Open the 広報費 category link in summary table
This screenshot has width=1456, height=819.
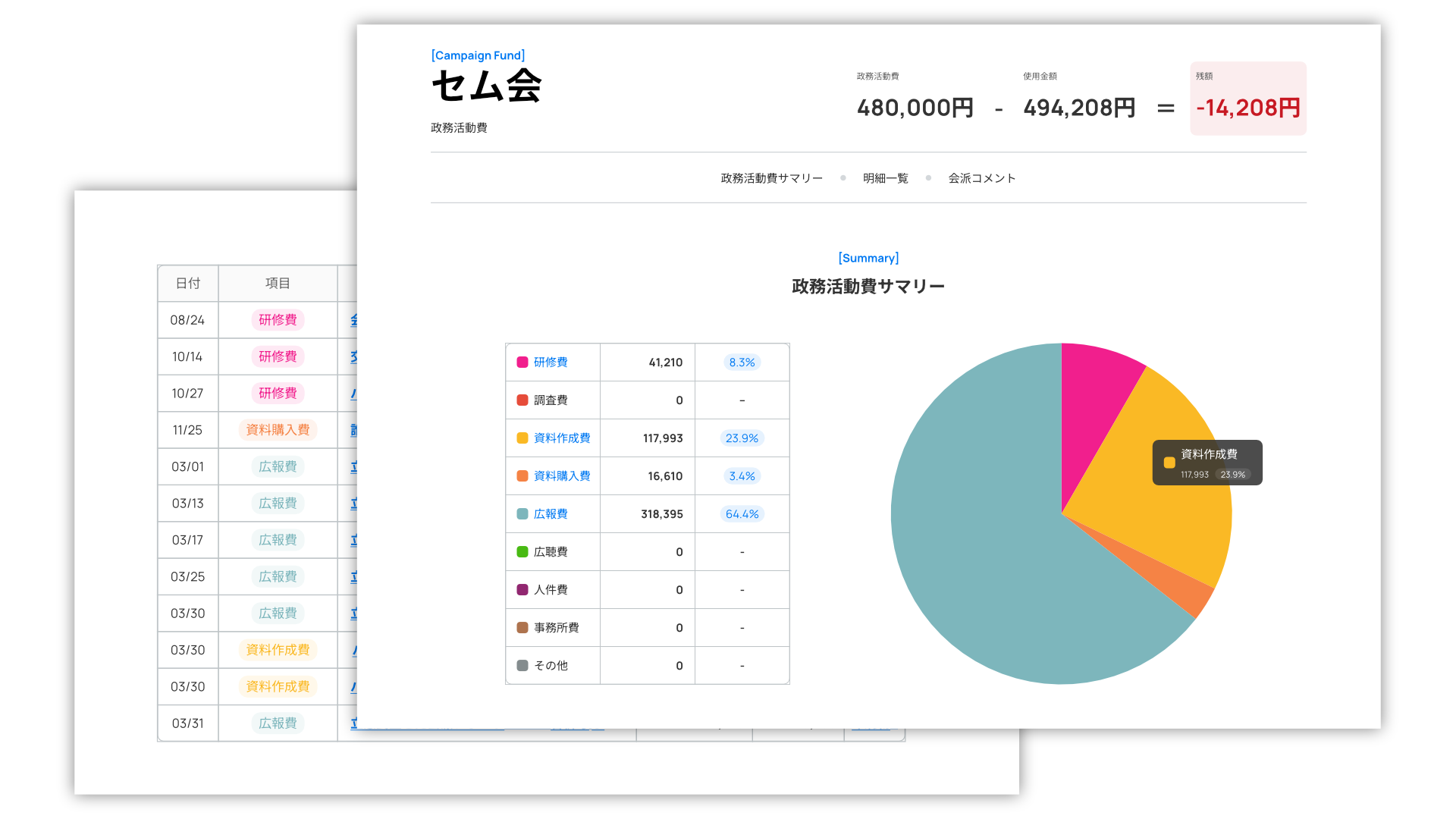coord(551,514)
